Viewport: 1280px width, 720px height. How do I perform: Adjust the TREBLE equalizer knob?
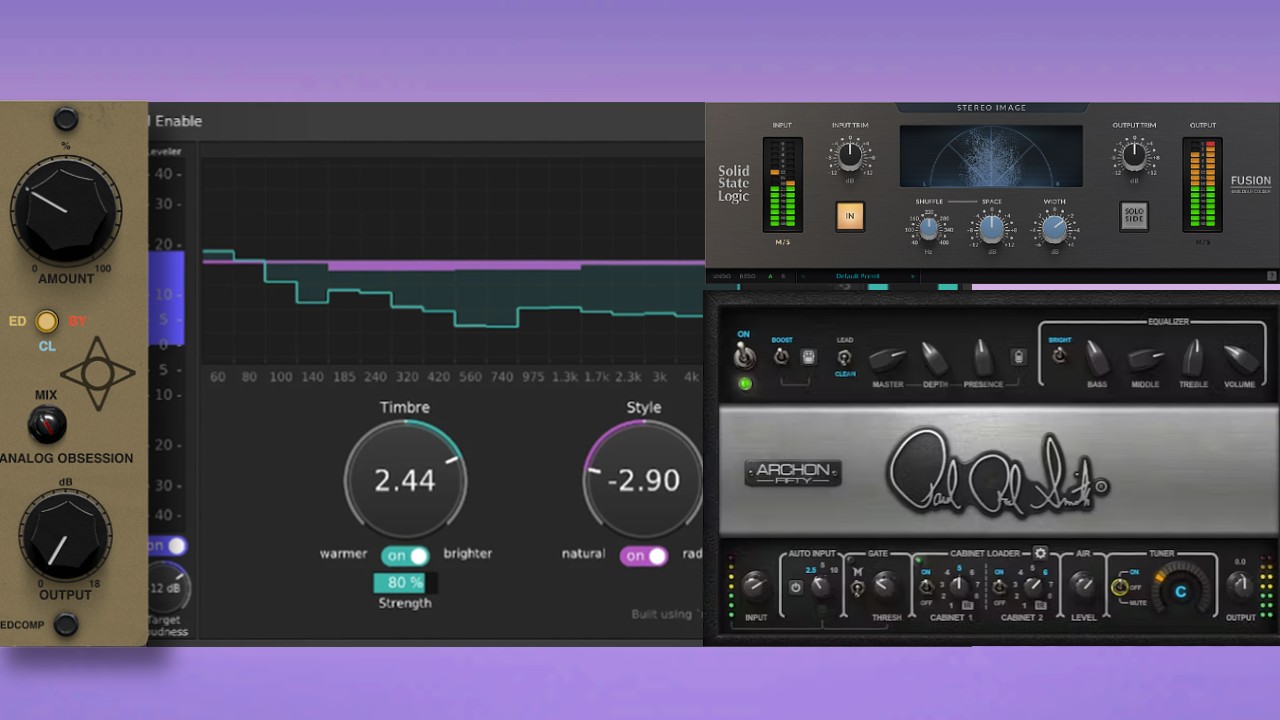(x=1191, y=357)
